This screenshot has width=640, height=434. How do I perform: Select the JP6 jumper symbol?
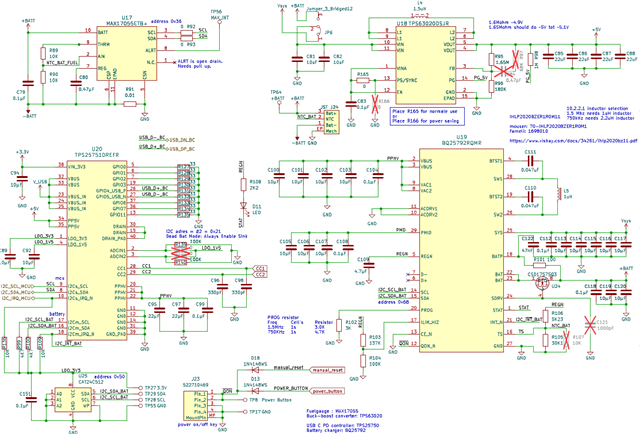pos(316,34)
